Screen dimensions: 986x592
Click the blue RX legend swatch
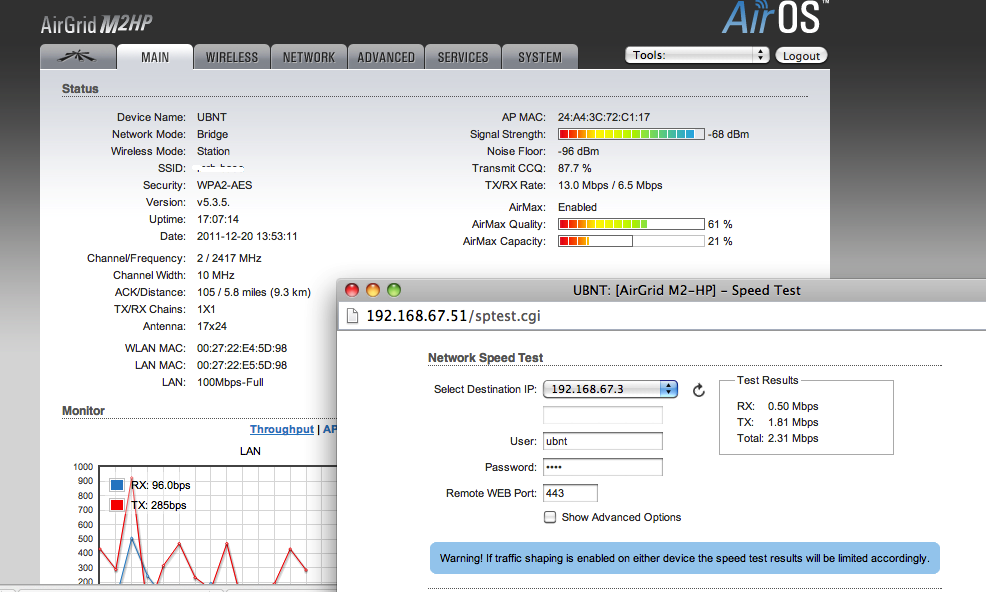pos(117,485)
